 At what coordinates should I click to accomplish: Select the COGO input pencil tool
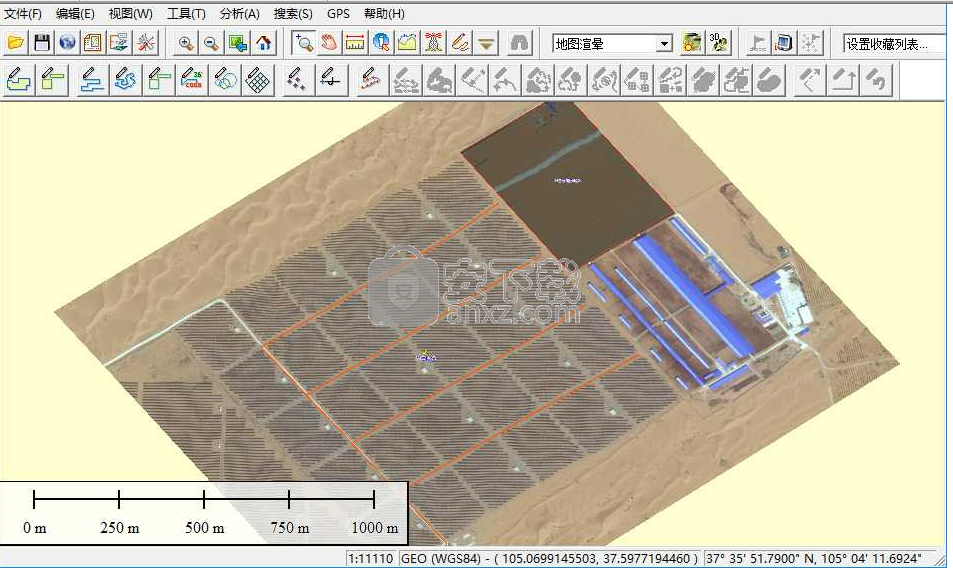[193, 80]
